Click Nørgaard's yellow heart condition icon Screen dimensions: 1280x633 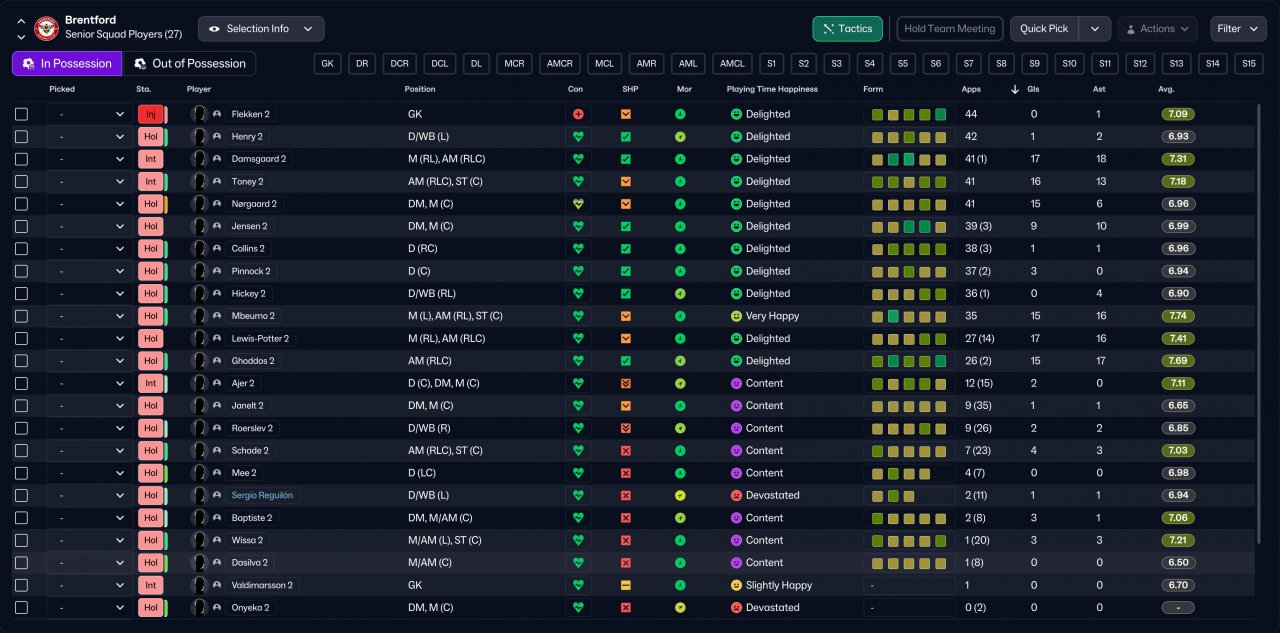(577, 204)
